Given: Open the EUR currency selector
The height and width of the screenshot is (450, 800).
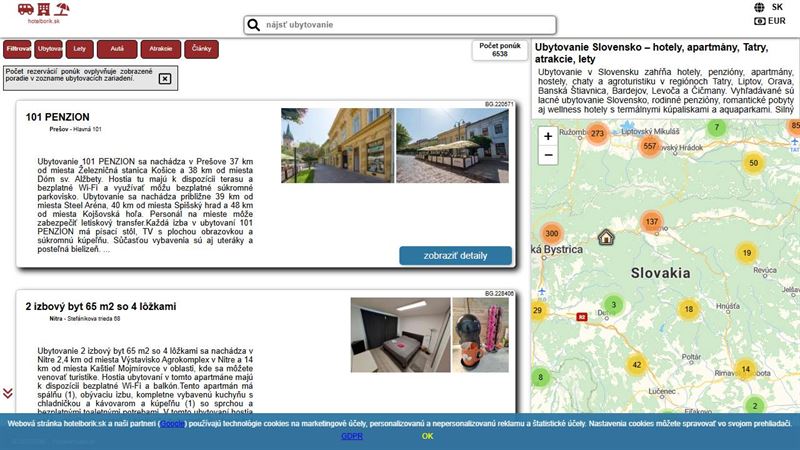Looking at the screenshot, I should 777,21.
